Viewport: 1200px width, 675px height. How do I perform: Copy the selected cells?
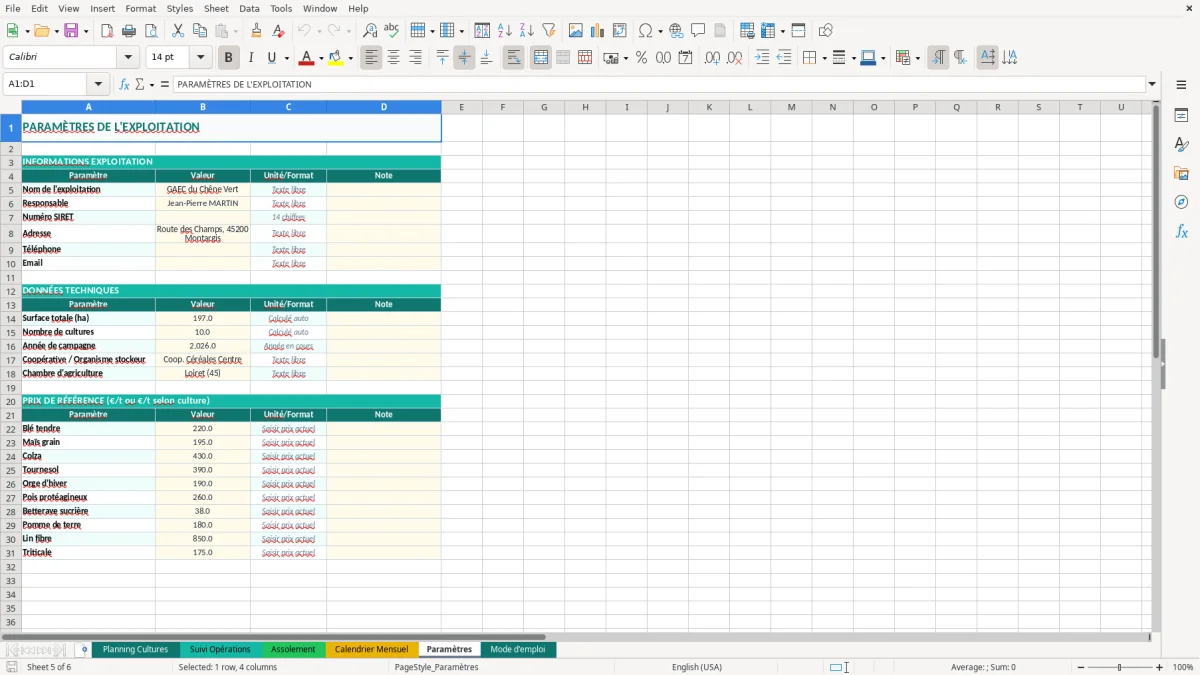pyautogui.click(x=199, y=31)
